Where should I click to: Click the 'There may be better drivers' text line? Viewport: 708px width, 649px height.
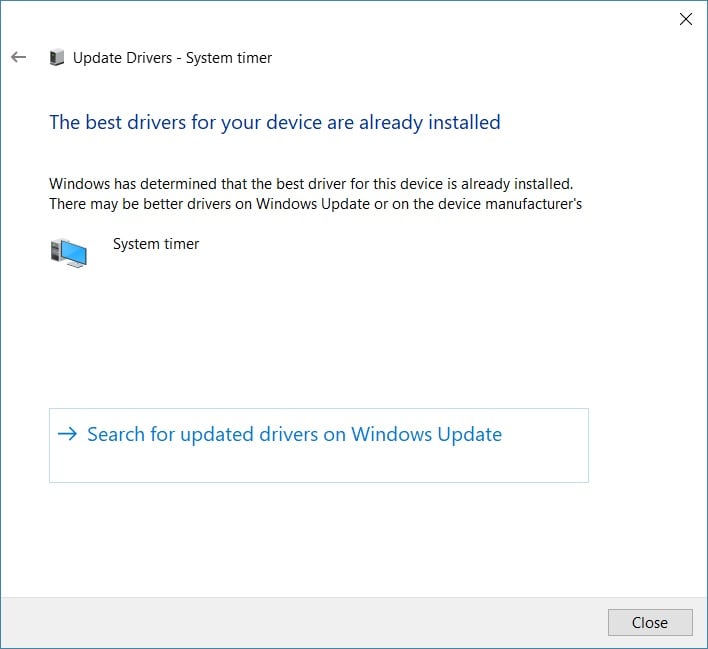tap(316, 204)
